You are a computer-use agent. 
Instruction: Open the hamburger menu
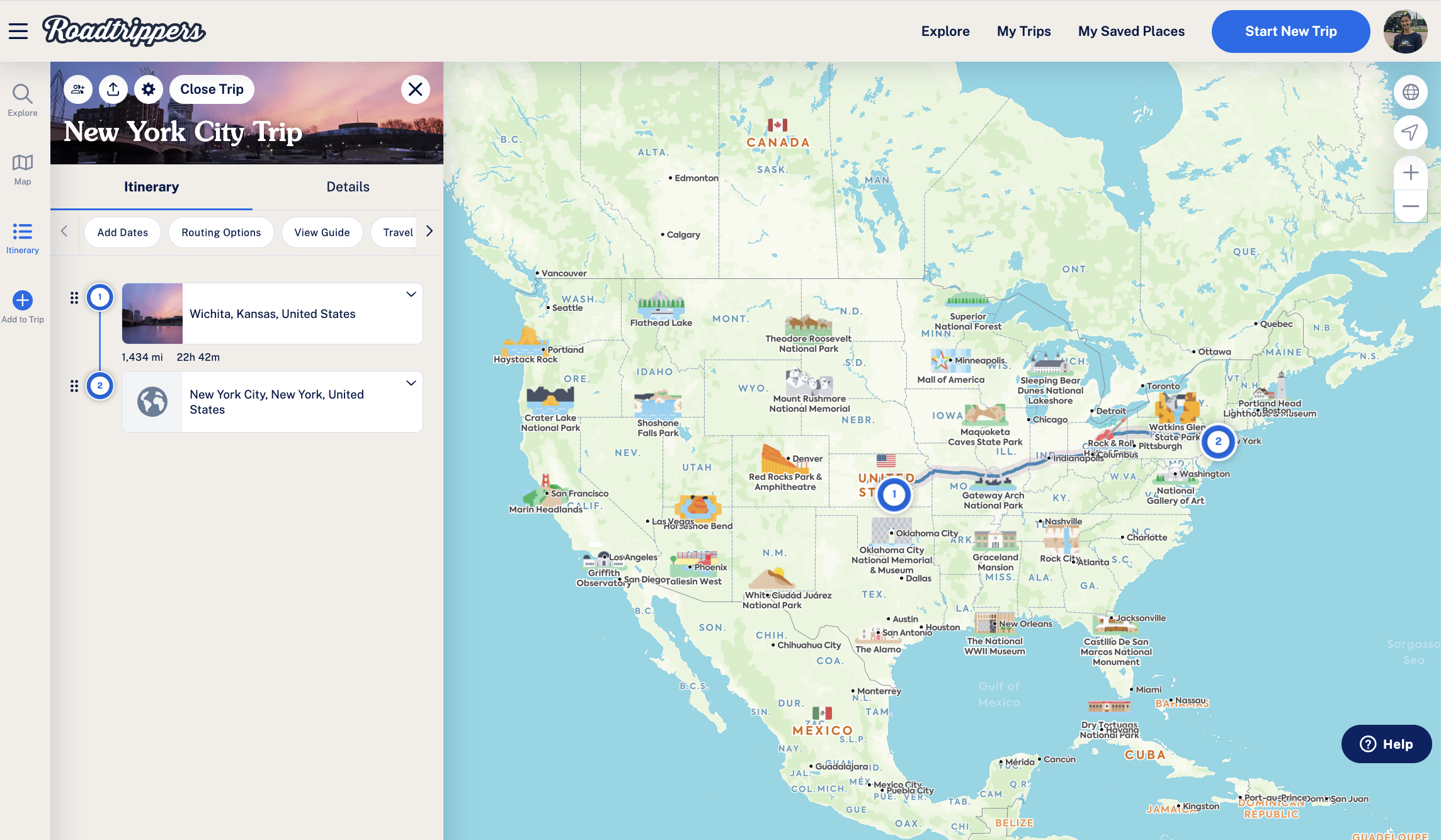point(18,31)
